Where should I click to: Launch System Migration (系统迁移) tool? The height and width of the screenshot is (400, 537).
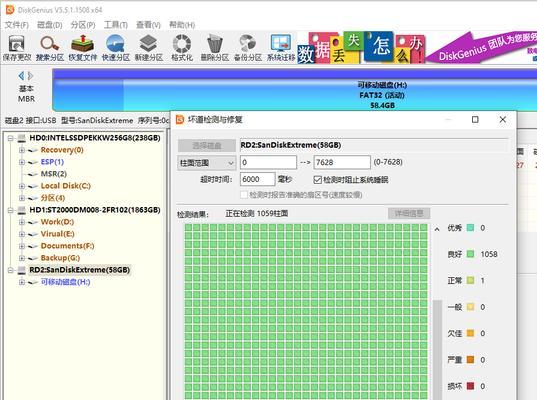(281, 48)
